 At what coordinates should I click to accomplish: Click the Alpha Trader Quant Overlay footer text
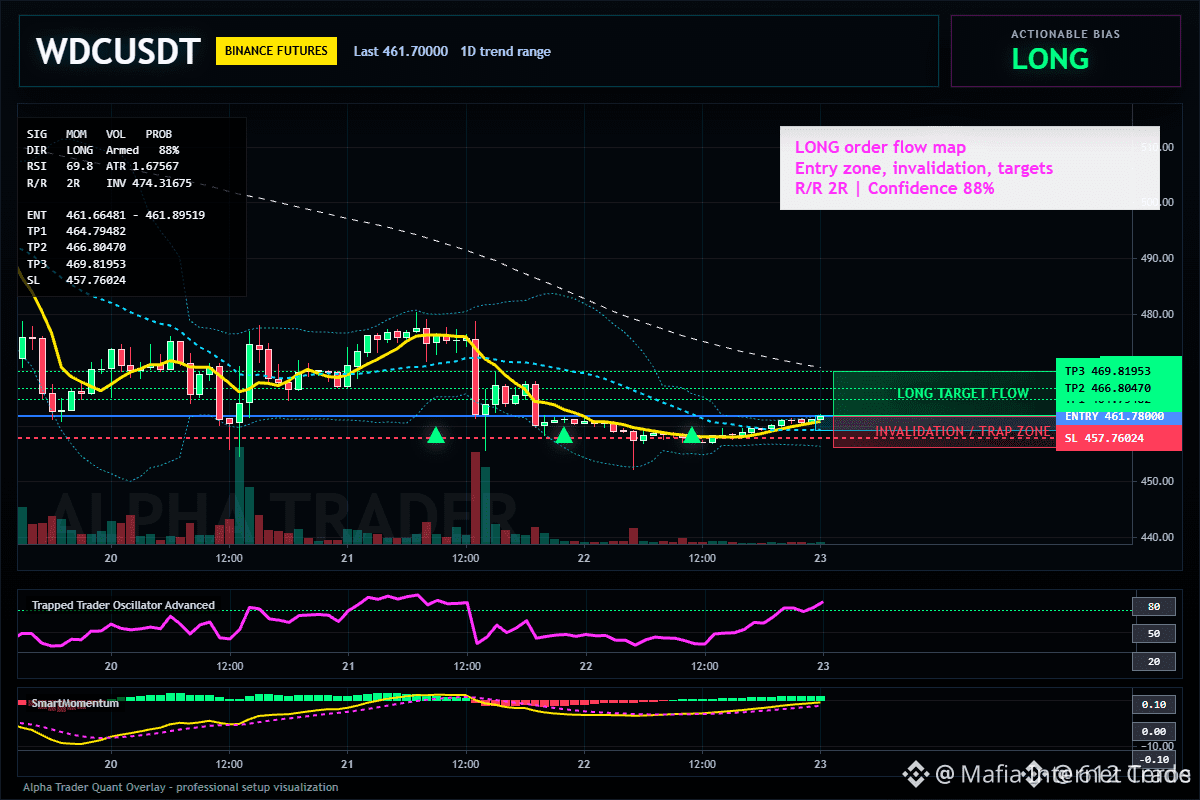tap(180, 787)
